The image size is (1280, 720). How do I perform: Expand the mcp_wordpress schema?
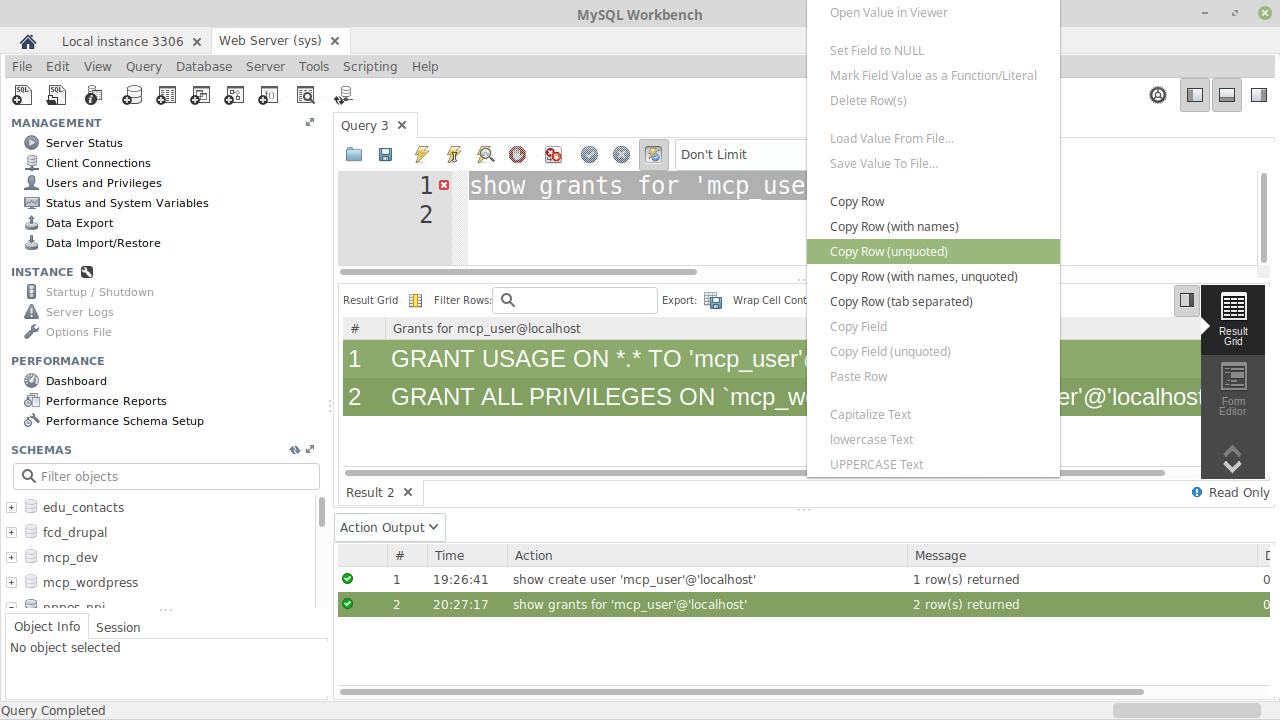pyautogui.click(x=10, y=582)
